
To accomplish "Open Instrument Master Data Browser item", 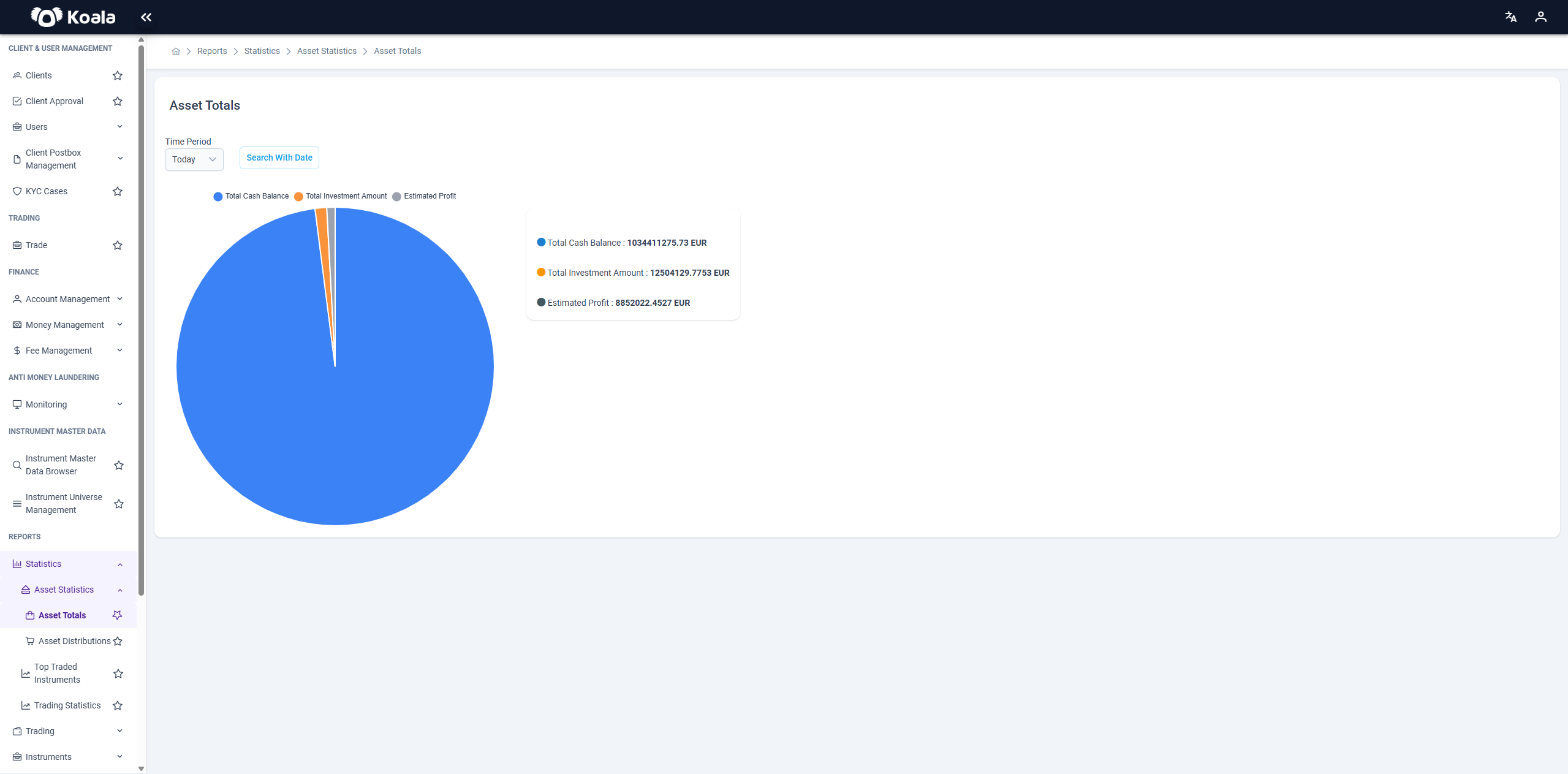I will point(61,465).
